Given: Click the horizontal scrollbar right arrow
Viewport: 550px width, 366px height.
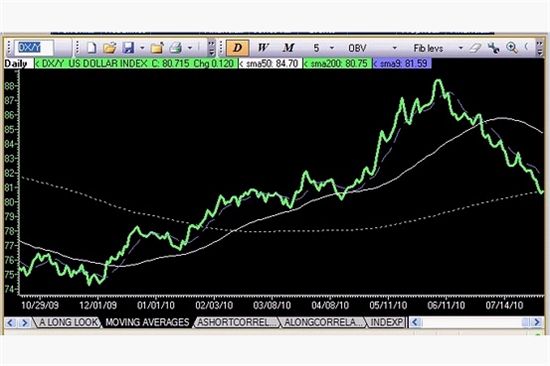Looking at the screenshot, I should click(x=537, y=322).
